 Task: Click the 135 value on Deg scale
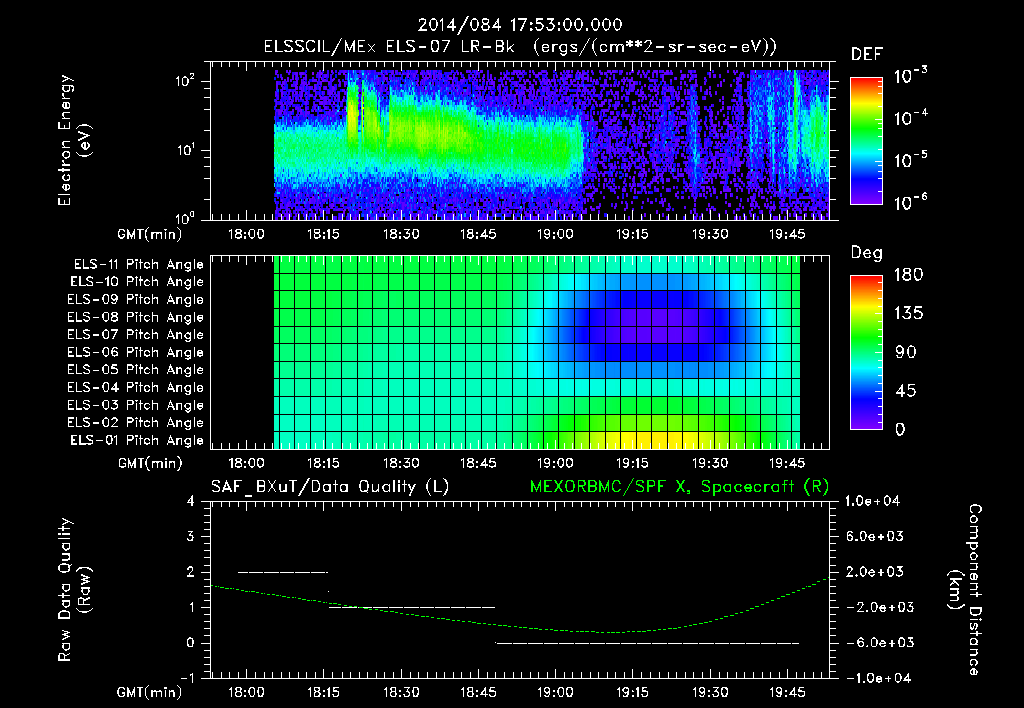tap(908, 314)
